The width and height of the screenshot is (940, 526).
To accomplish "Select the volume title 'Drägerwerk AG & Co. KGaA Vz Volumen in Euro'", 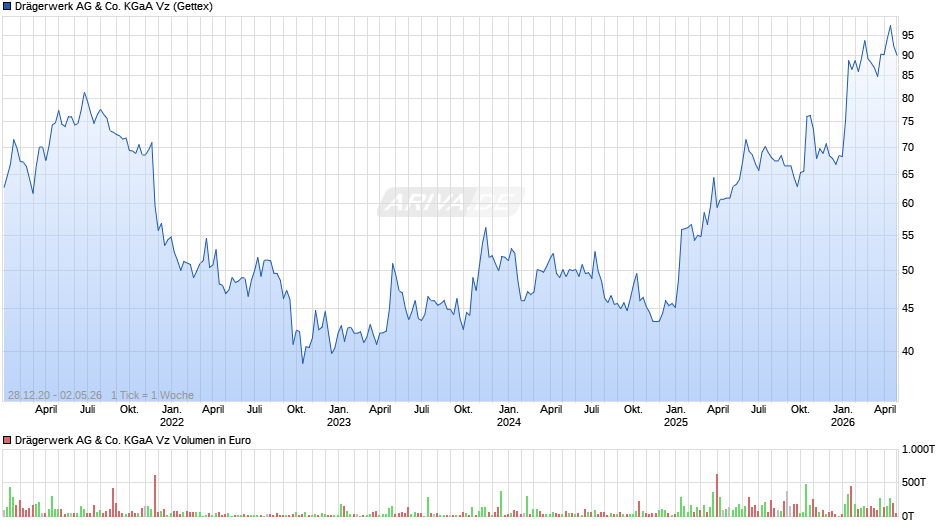I will [133, 440].
